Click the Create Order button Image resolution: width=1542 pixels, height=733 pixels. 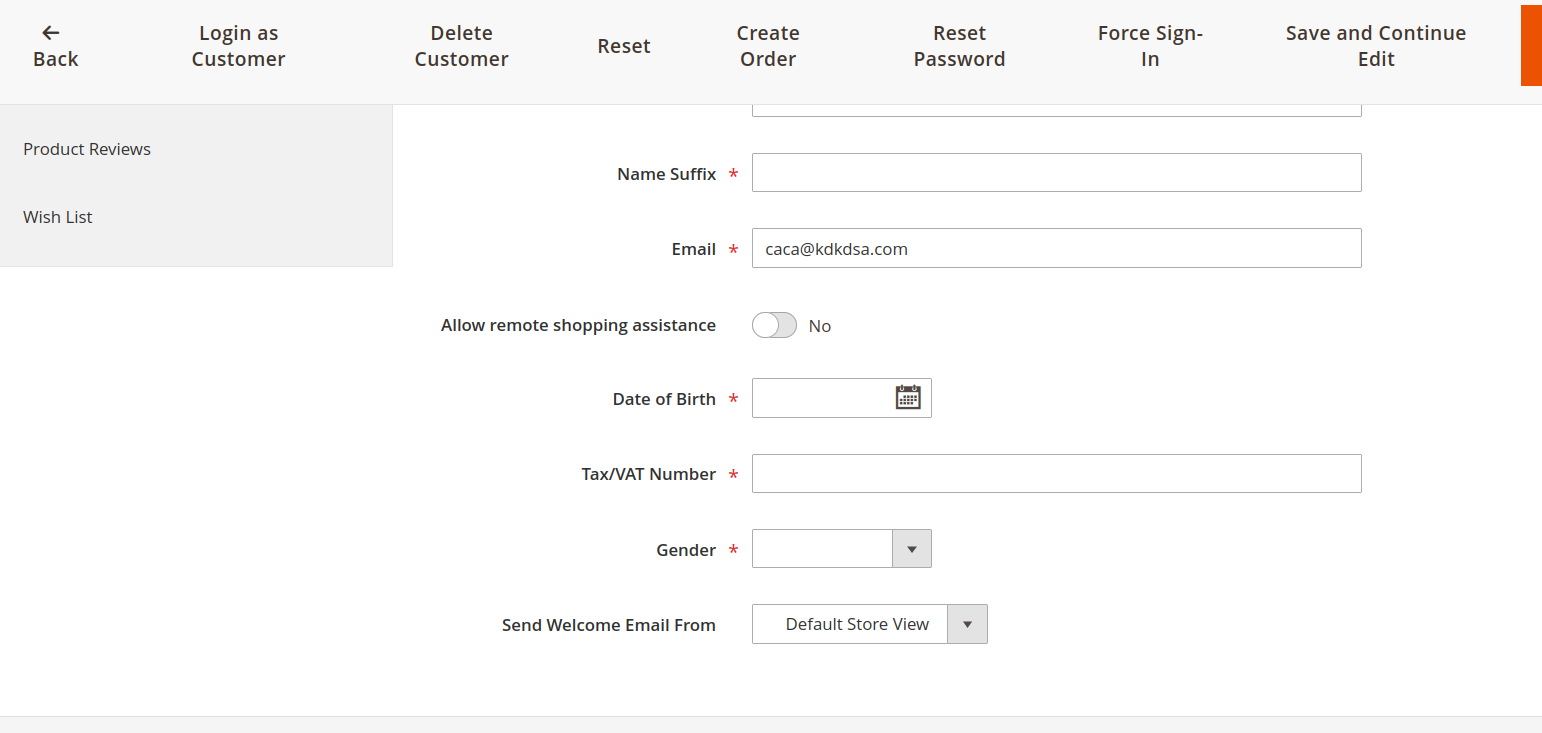click(x=767, y=45)
